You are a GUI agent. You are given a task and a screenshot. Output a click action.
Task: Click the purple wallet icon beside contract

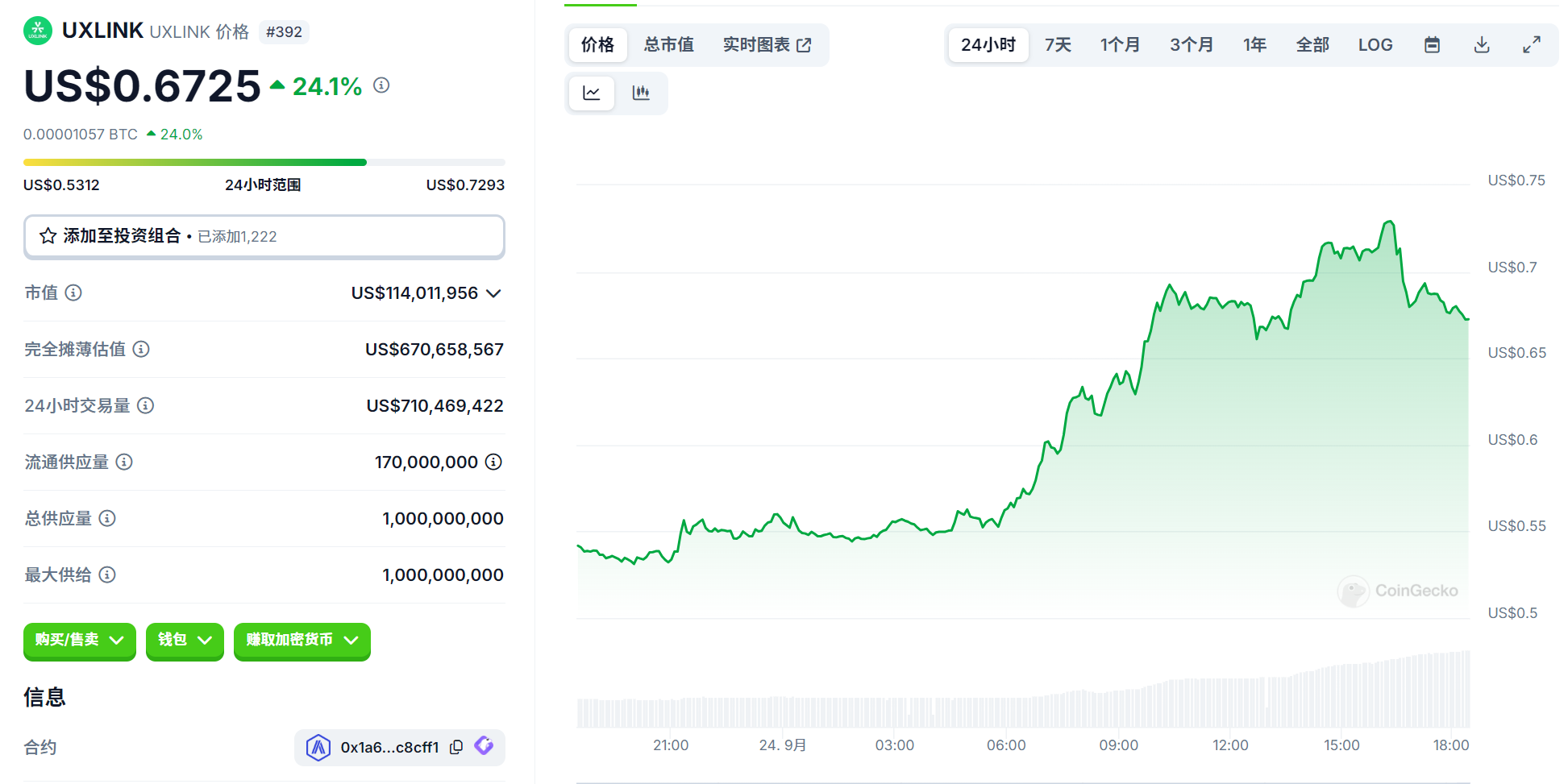click(484, 746)
